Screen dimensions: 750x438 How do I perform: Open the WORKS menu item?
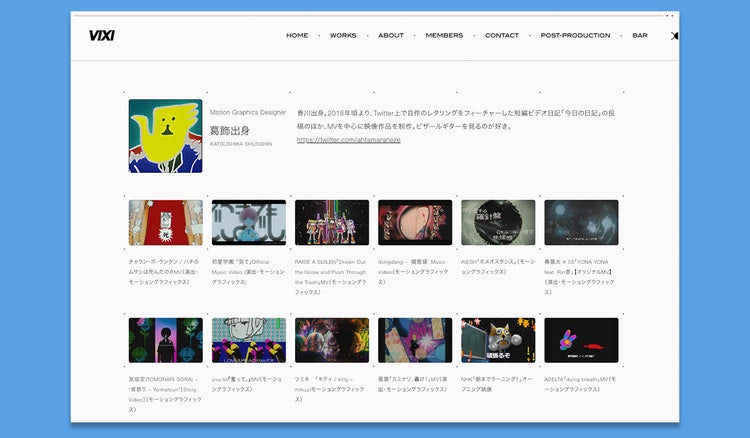pyautogui.click(x=343, y=35)
